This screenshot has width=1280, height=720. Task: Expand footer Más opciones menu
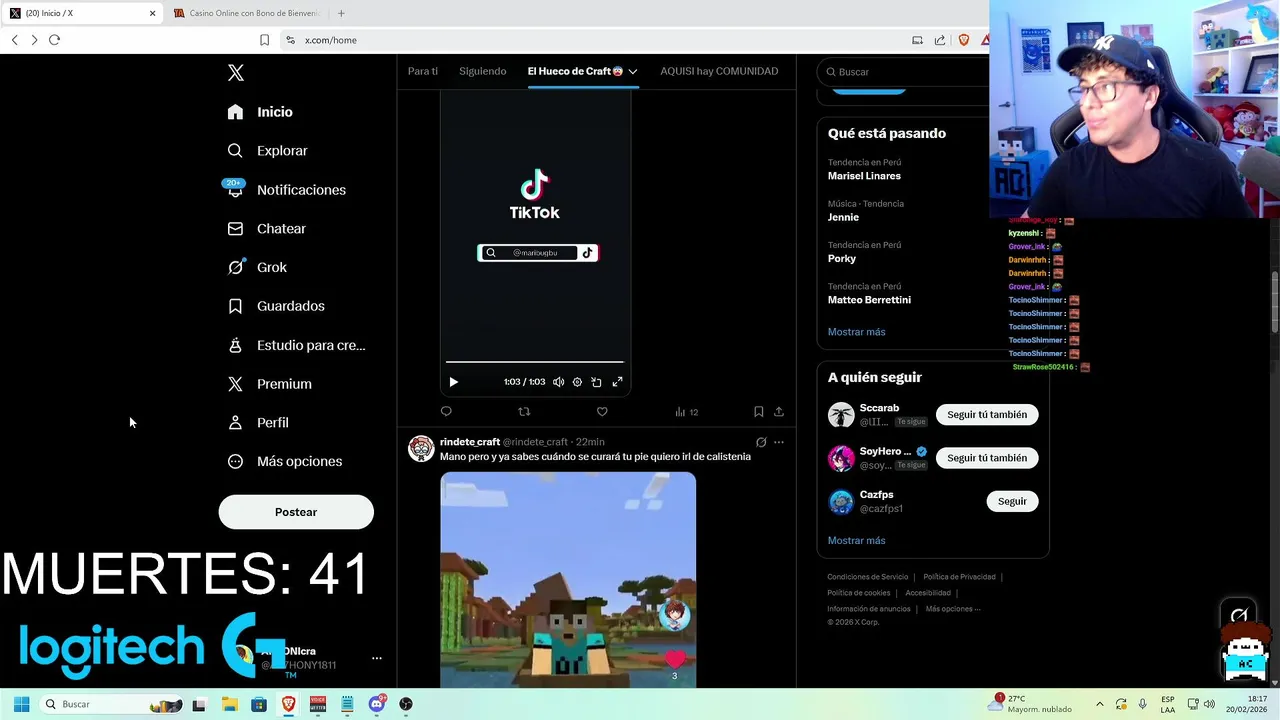(x=953, y=609)
